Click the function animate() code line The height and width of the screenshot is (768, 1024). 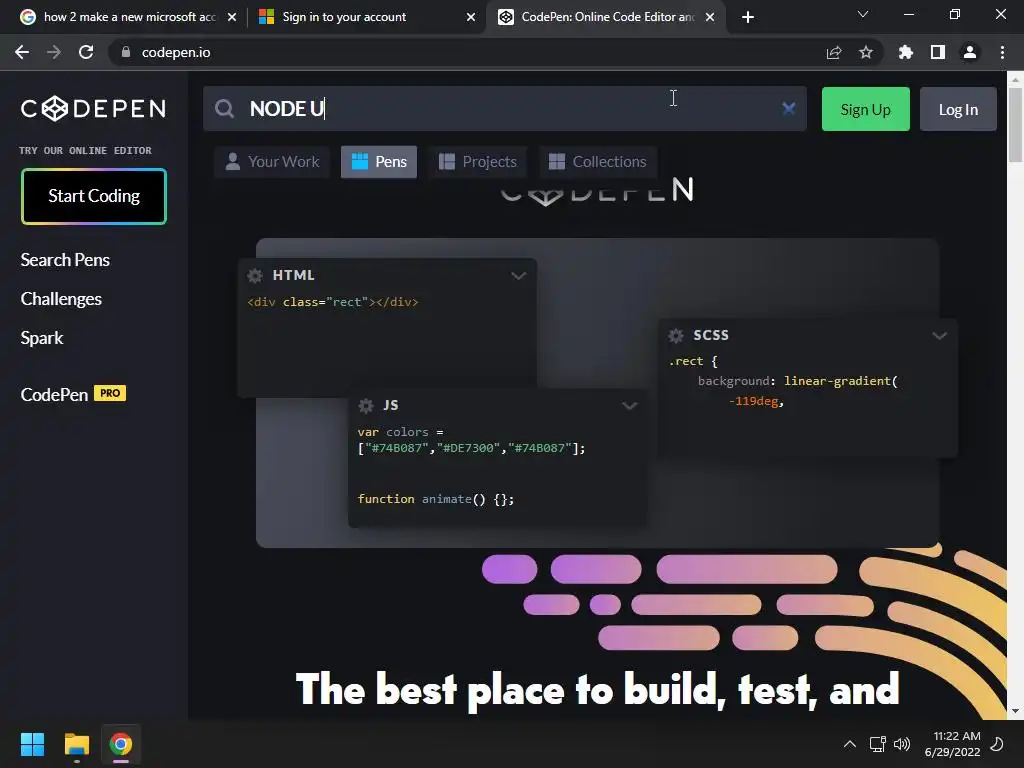(436, 499)
